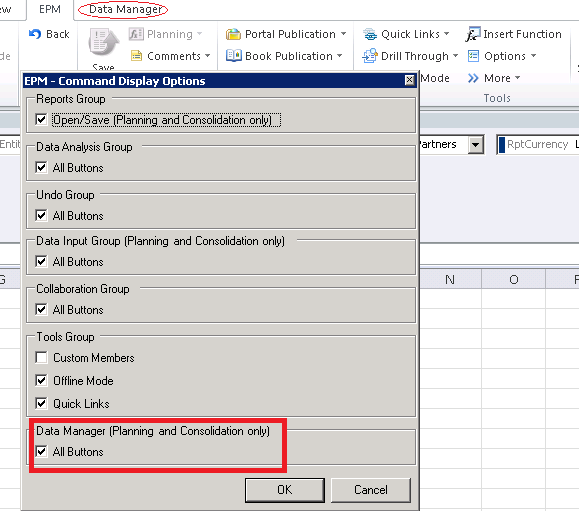
Task: Click the Cancel button
Action: point(371,490)
